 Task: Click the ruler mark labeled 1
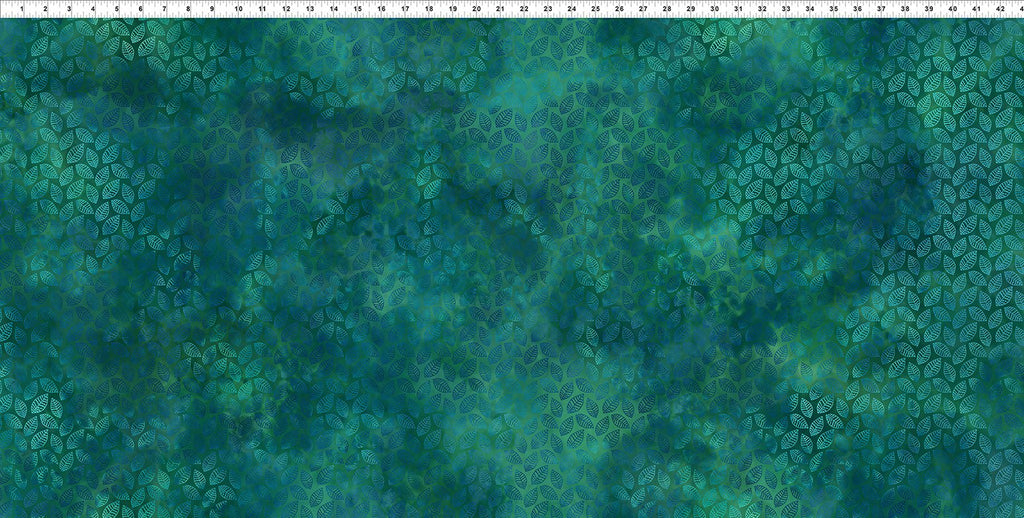click(22, 9)
